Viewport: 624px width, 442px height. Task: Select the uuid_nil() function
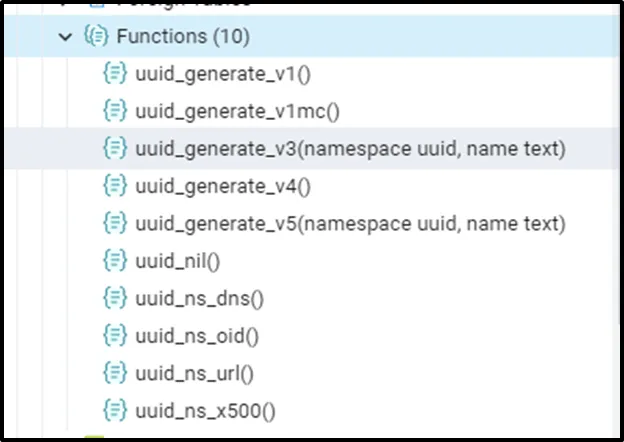[177, 261]
